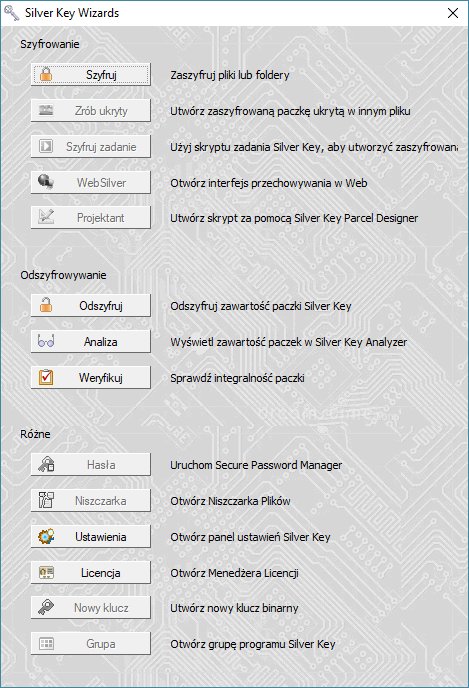This screenshot has width=469, height=688.
Task: Click the Projektant parcel designer button
Action: point(91,217)
